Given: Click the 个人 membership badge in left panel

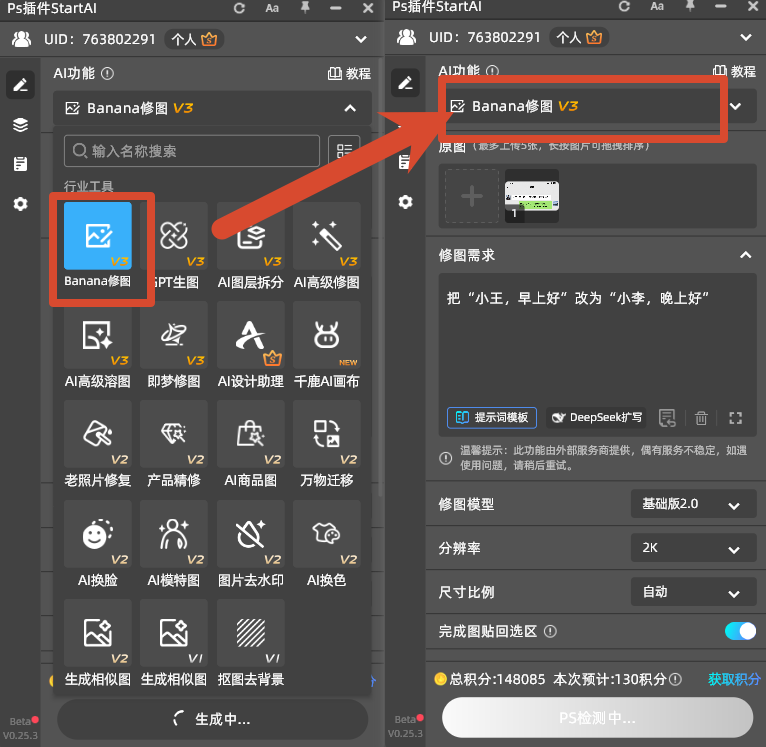Looking at the screenshot, I should point(194,40).
